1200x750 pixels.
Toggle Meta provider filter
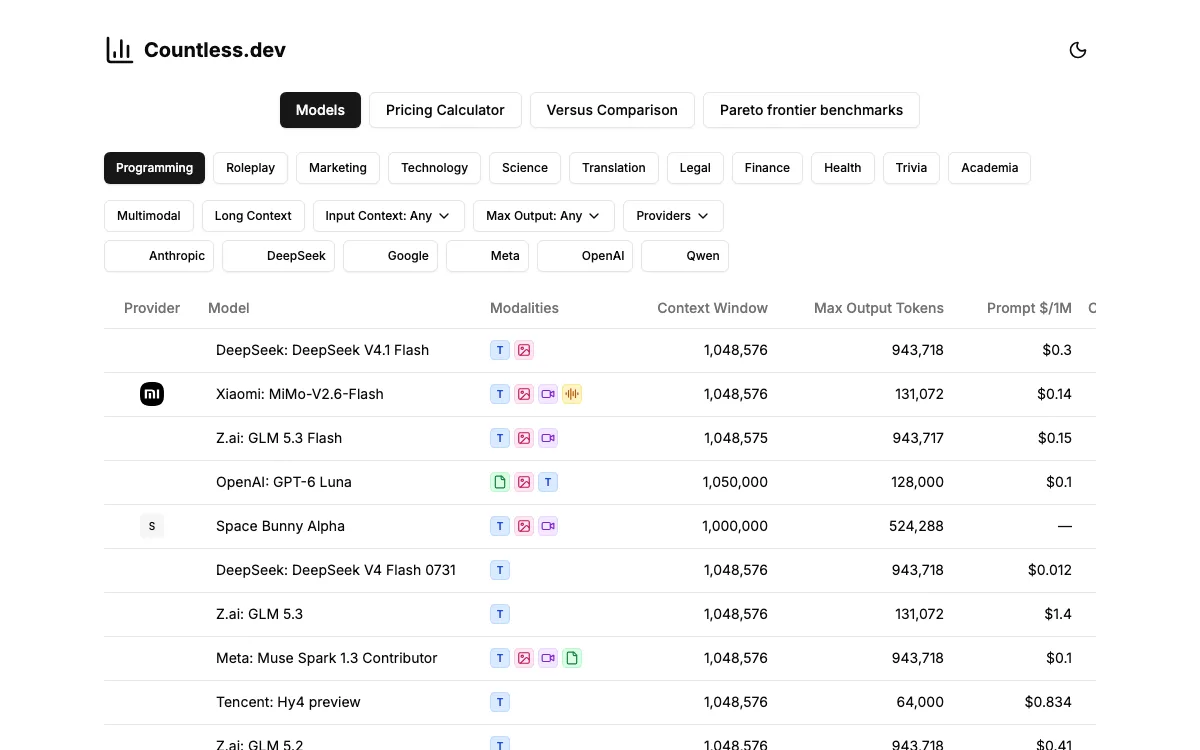click(x=487, y=256)
